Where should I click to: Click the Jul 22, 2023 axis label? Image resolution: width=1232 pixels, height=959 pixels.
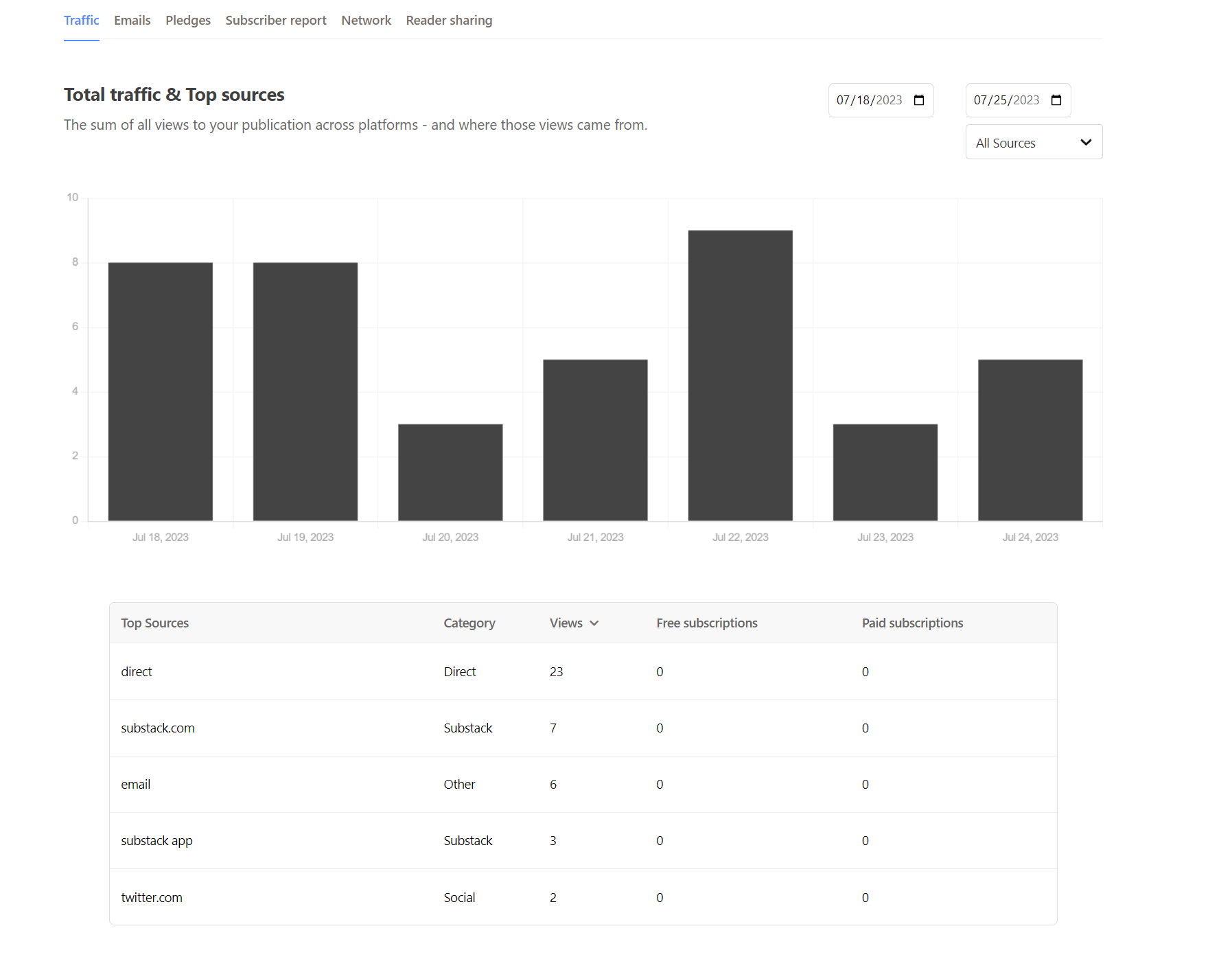click(x=741, y=538)
